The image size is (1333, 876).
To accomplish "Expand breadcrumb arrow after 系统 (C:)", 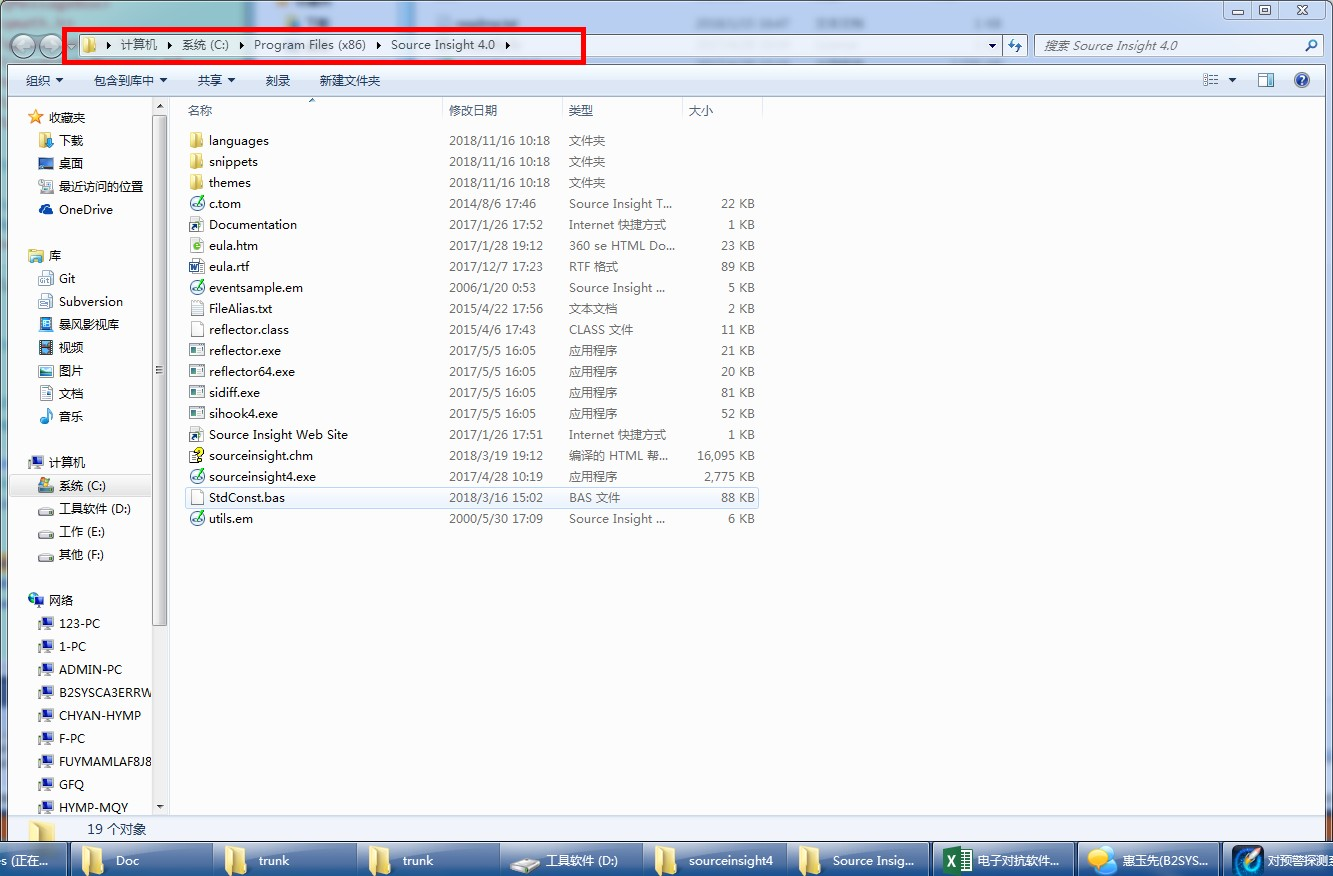I will click(242, 45).
